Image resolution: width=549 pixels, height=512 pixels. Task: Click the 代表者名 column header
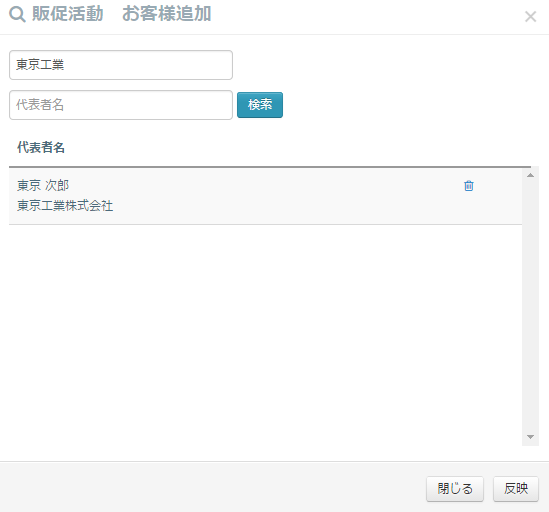pos(41,147)
